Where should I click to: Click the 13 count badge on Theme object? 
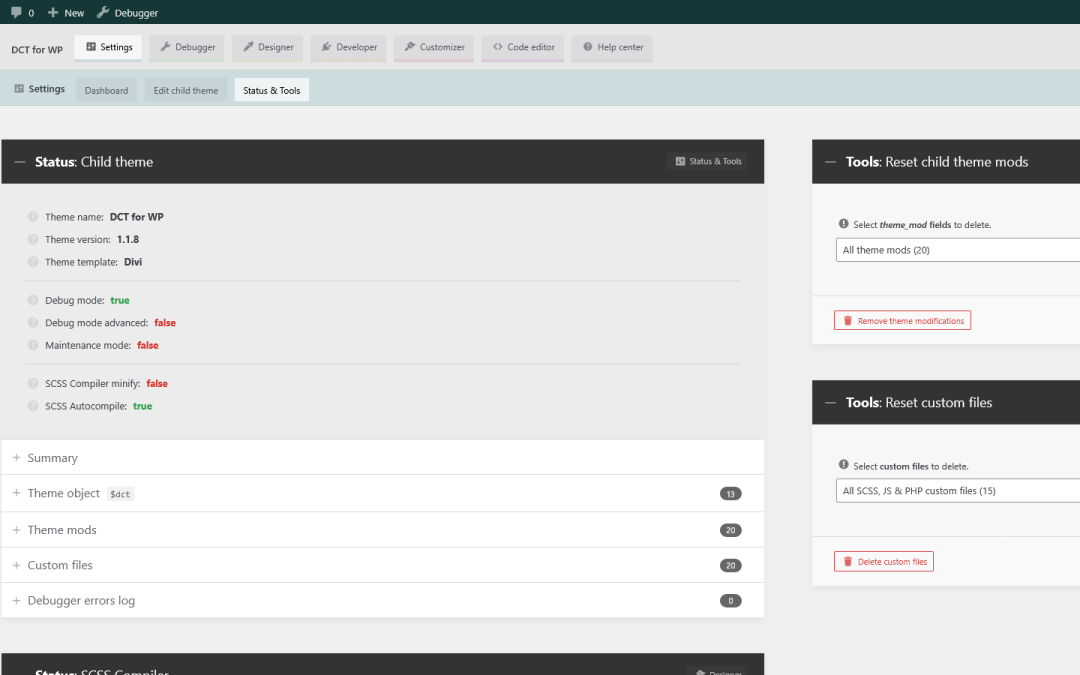pos(731,494)
